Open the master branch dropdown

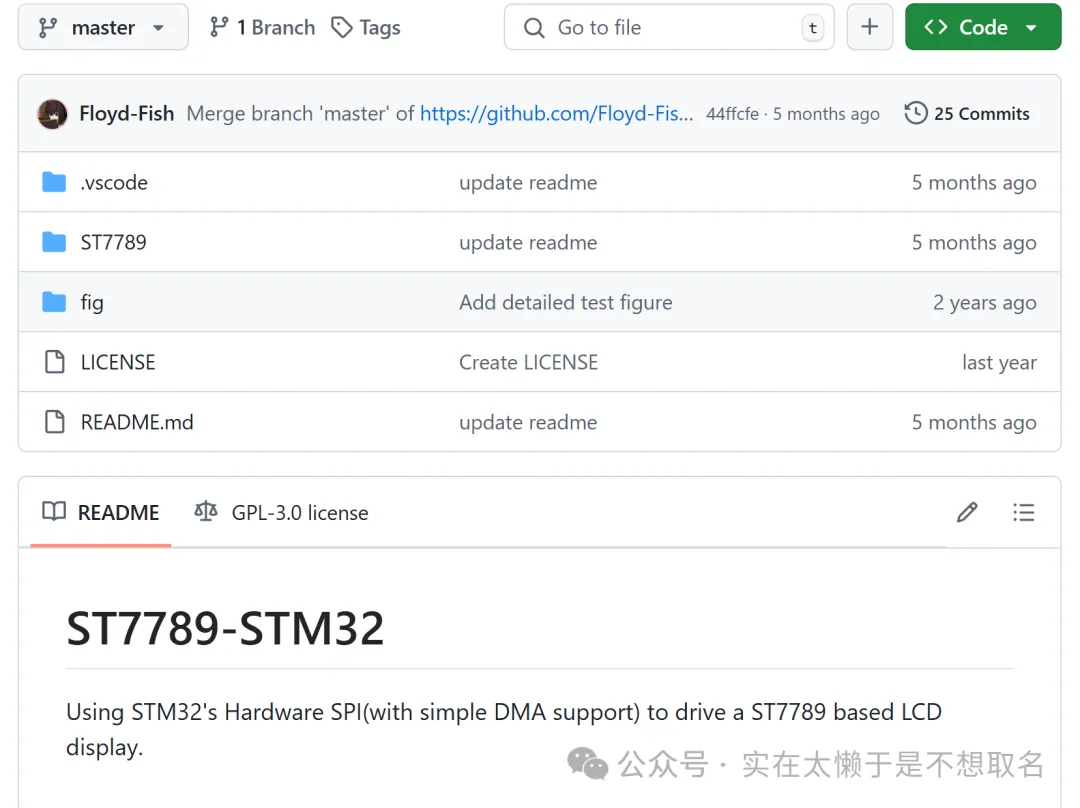[102, 28]
